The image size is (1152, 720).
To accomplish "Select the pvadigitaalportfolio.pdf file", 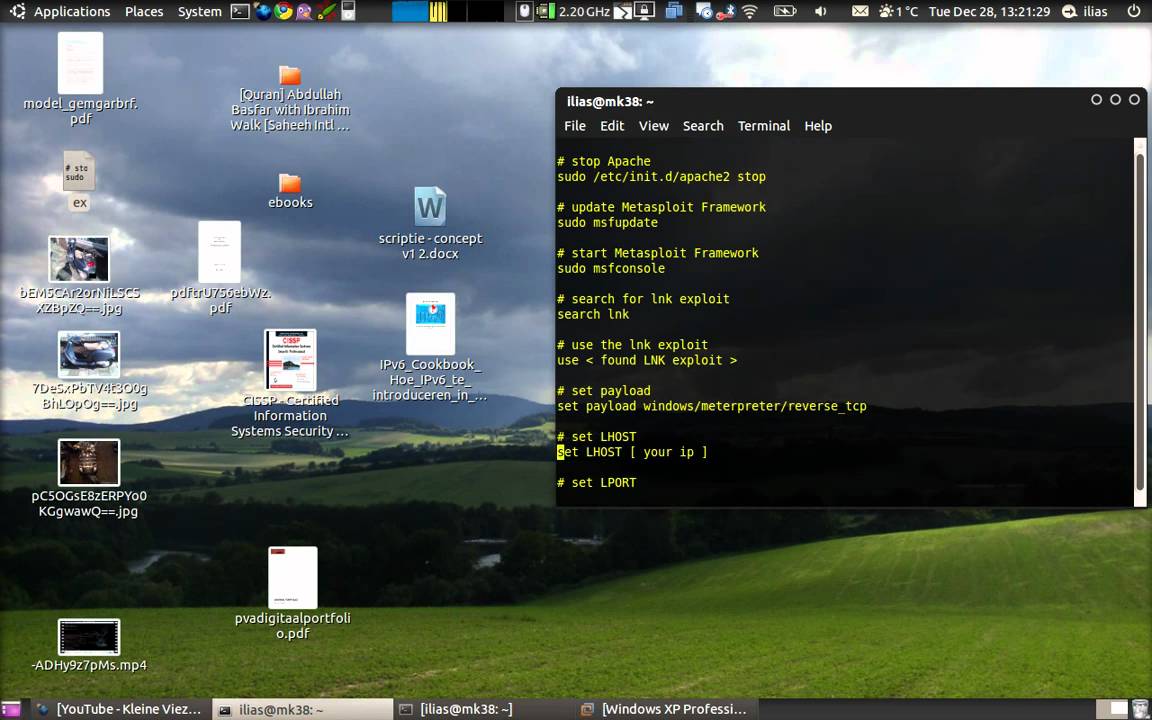I will tap(292, 594).
